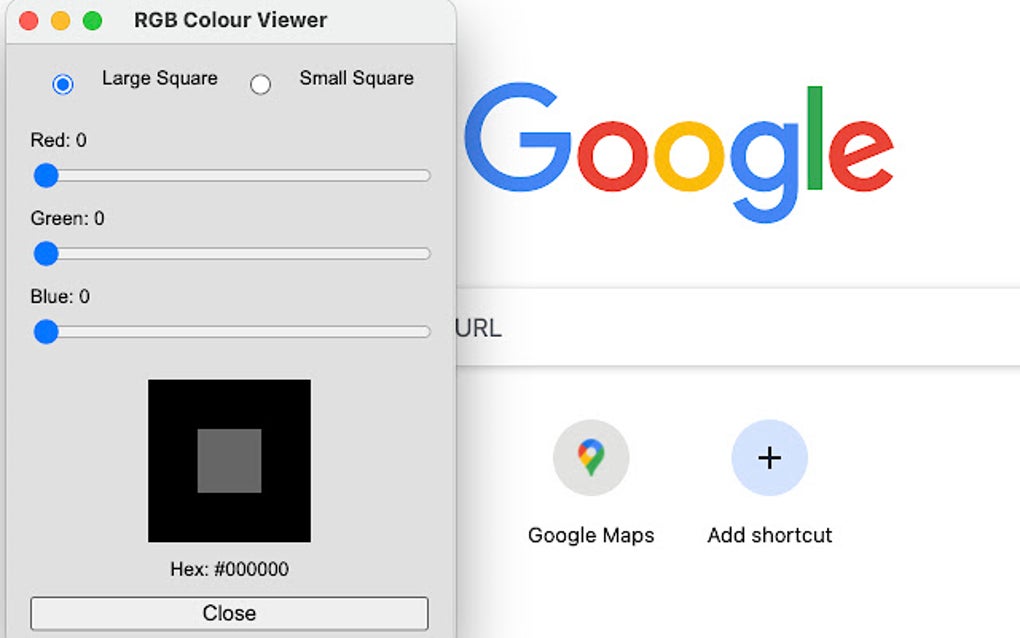This screenshot has width=1020, height=638.
Task: Click the Red slider track
Action: tap(250, 176)
